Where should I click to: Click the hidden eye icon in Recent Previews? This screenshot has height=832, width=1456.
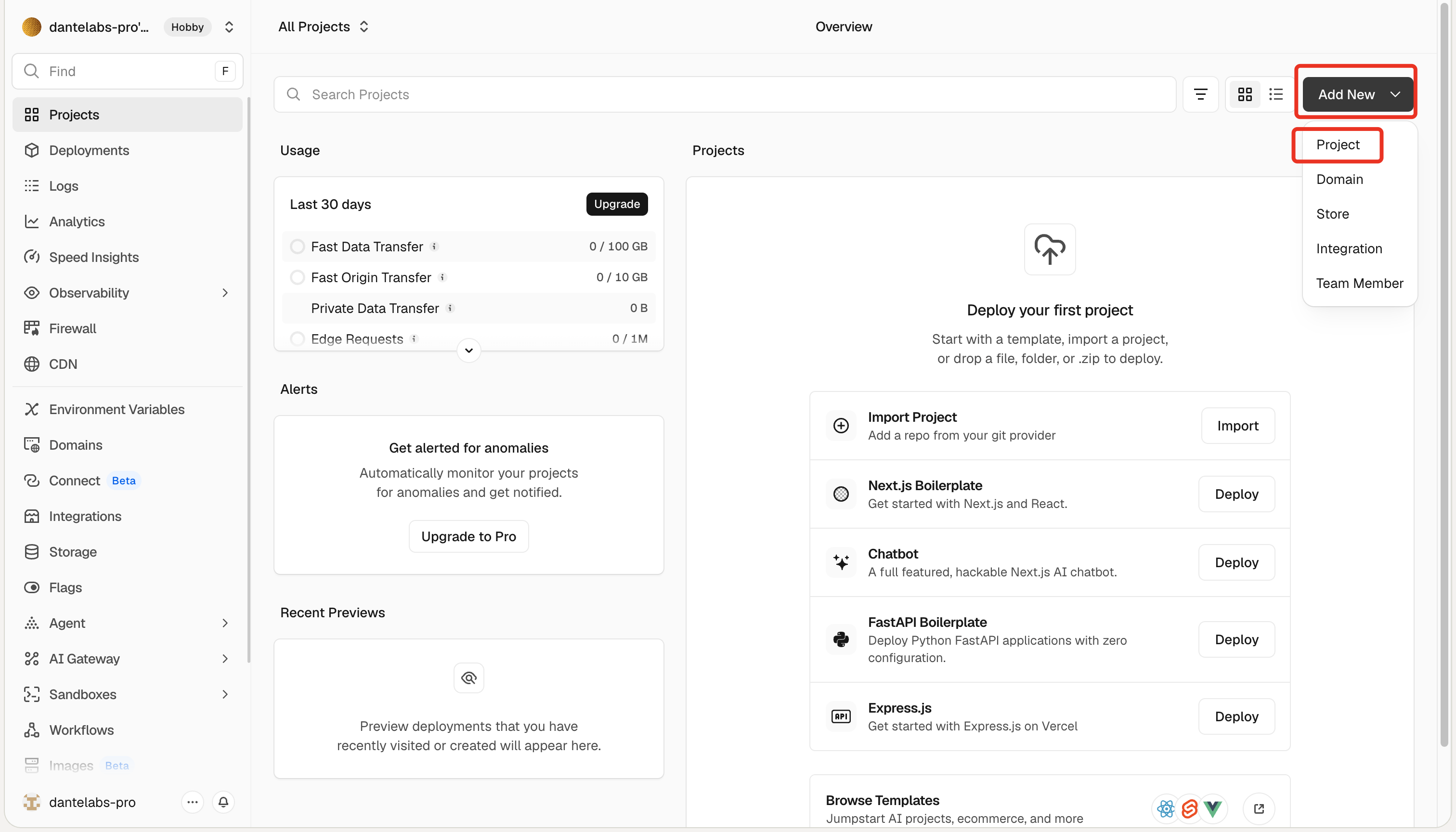click(468, 678)
